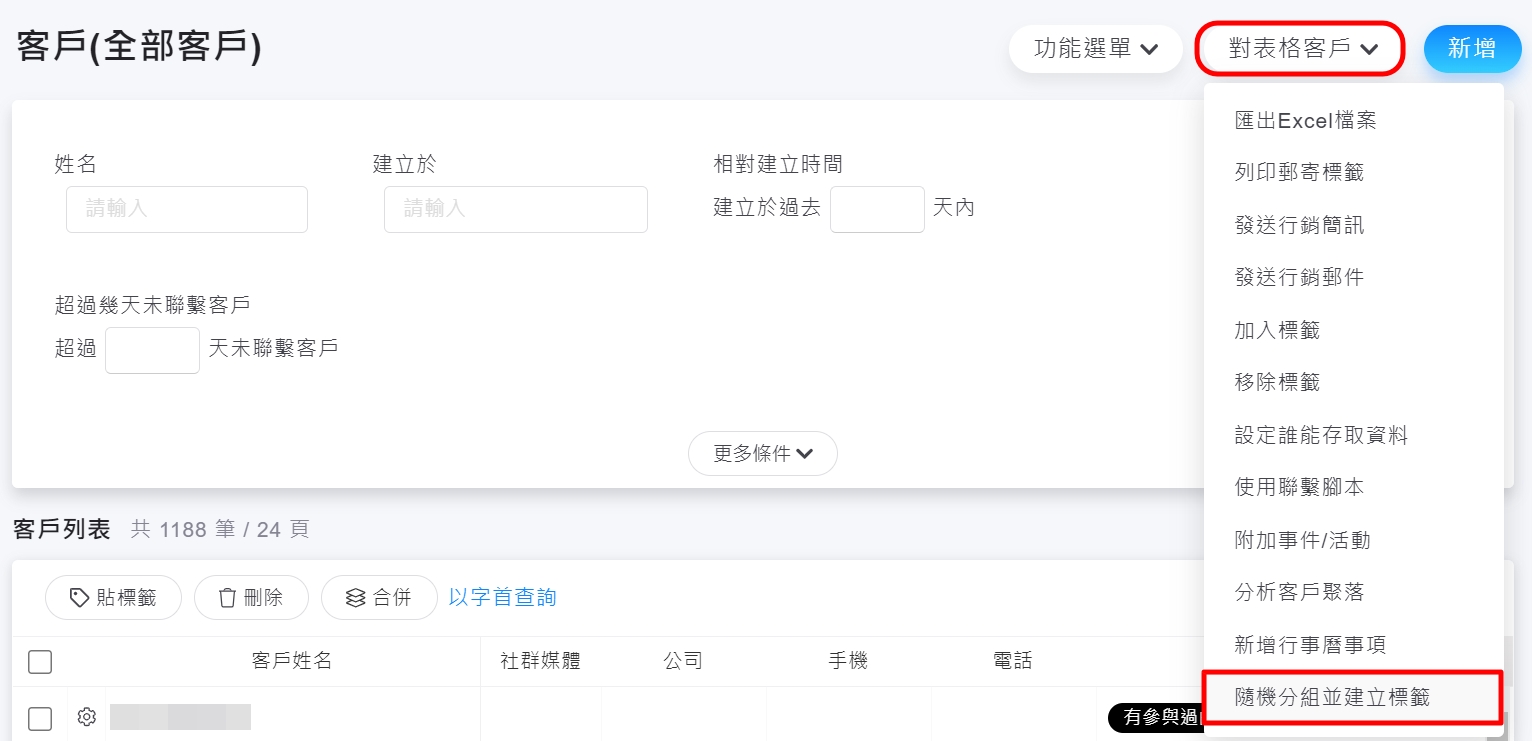Choose 隨機分組並建立標籤 menu item
The height and width of the screenshot is (741, 1532).
[1332, 697]
